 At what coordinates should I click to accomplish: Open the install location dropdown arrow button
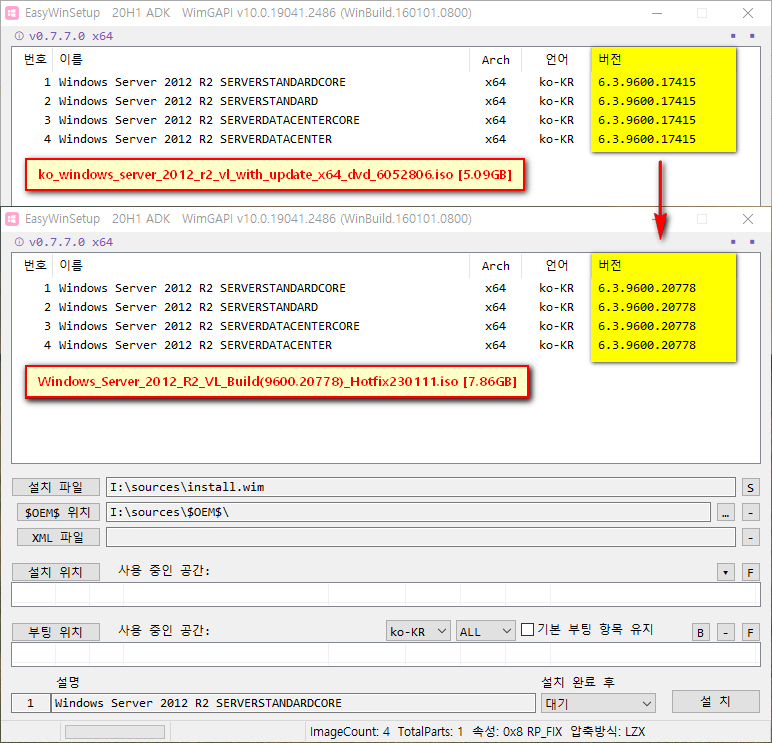pyautogui.click(x=726, y=572)
